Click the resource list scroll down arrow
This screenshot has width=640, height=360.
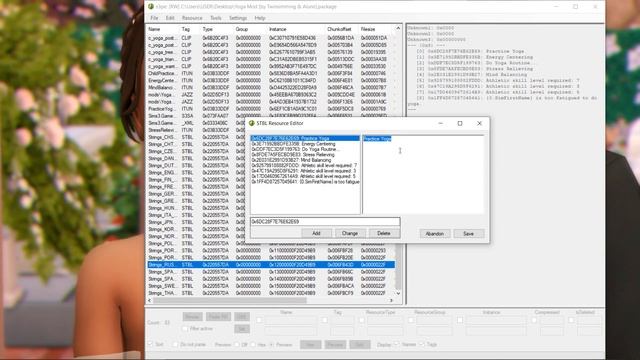[x=398, y=293]
